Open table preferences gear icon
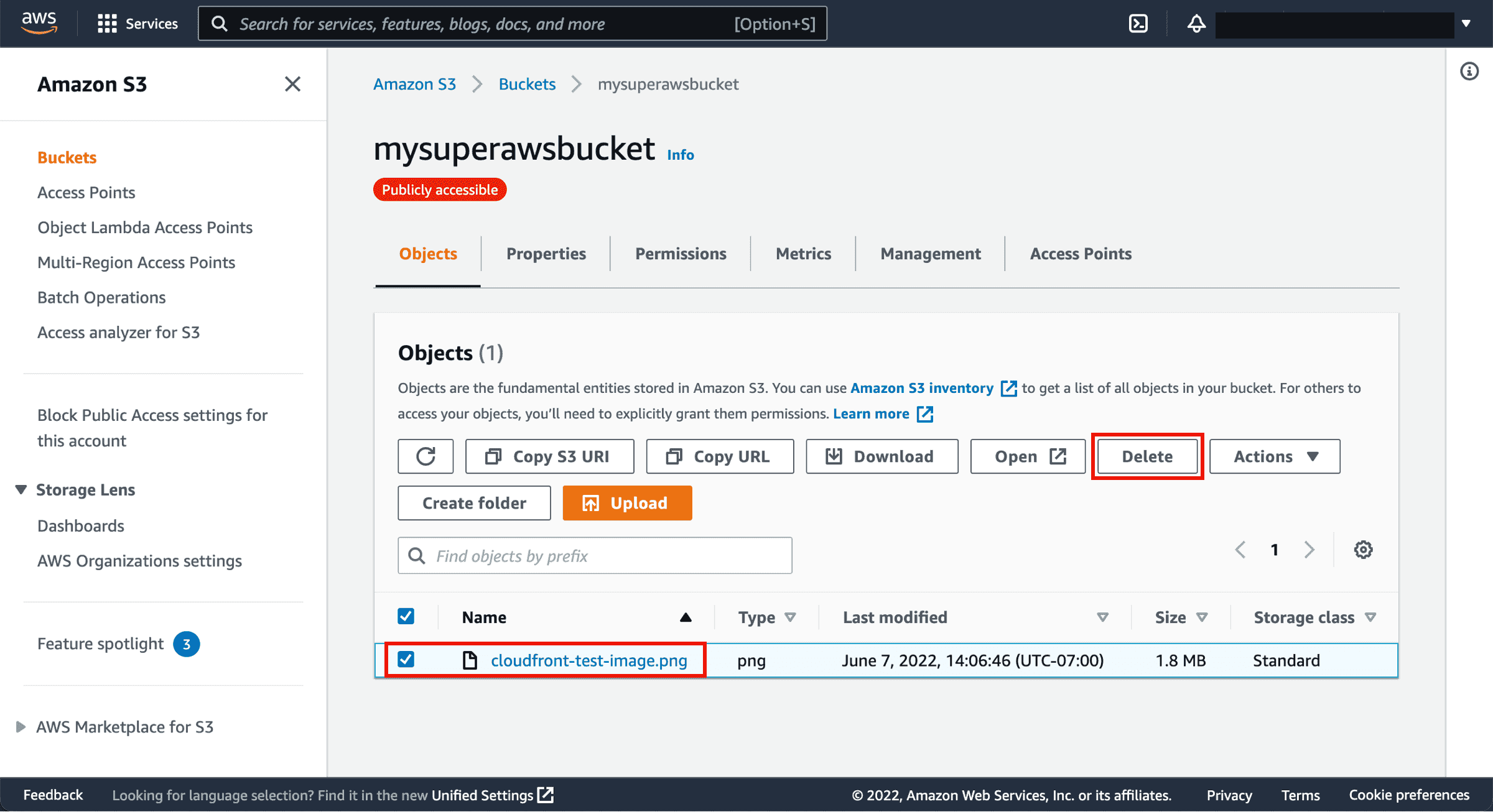Image resolution: width=1493 pixels, height=812 pixels. 1363,550
